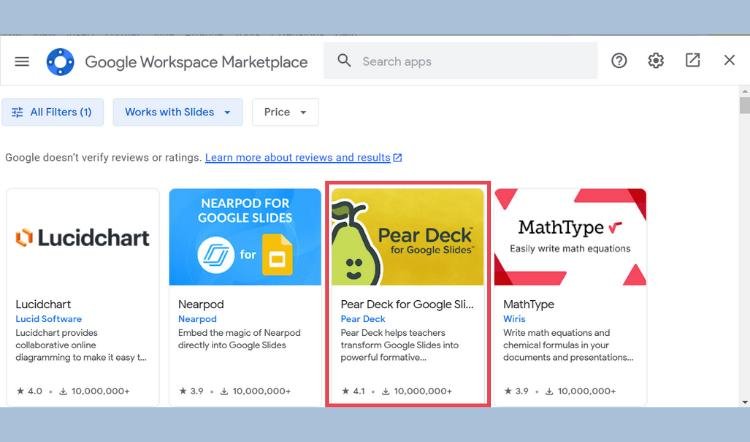Open the help question mark icon
The height and width of the screenshot is (442, 750).
[619, 61]
